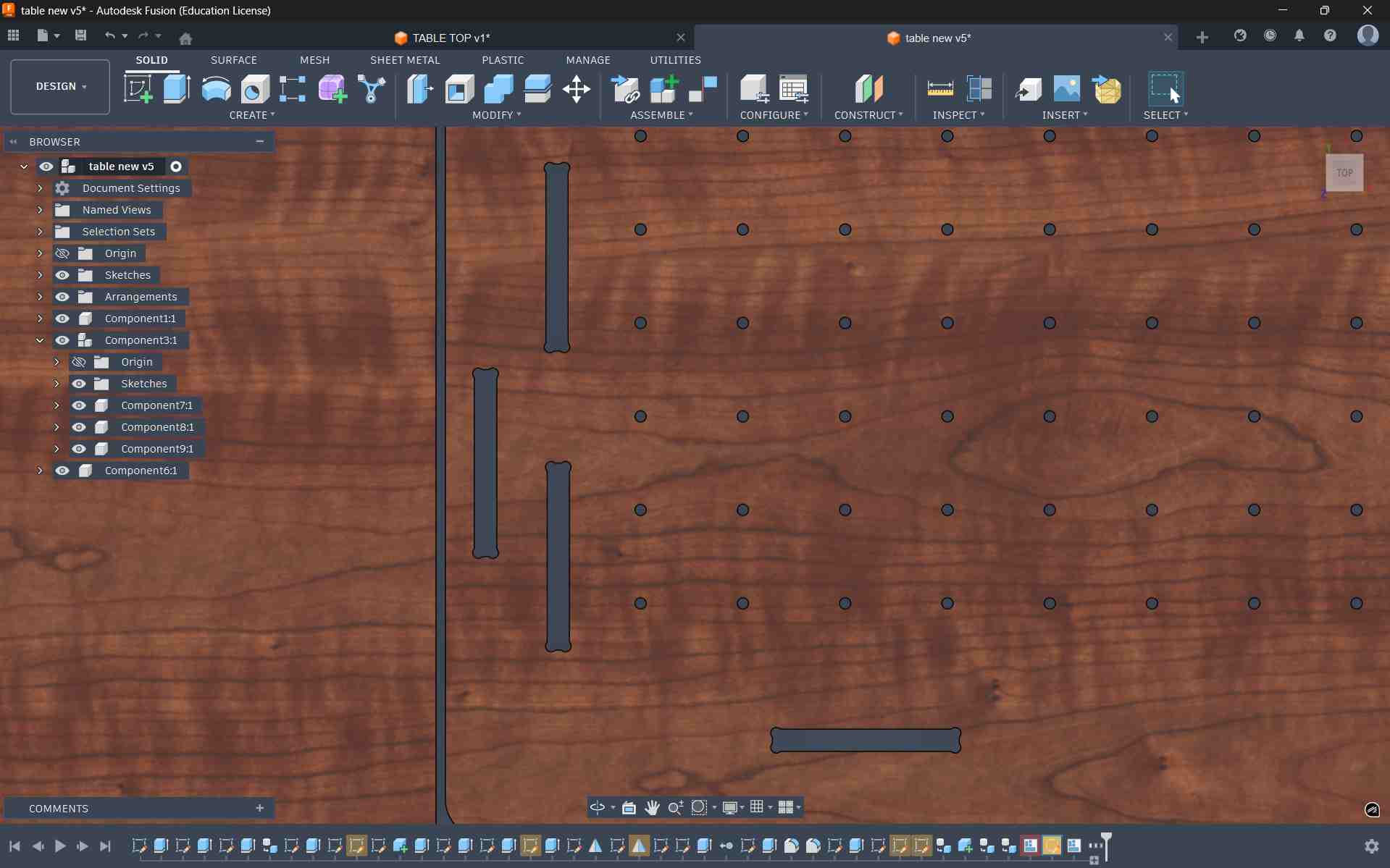Hide Component1:1
1390x868 pixels.
62,319
